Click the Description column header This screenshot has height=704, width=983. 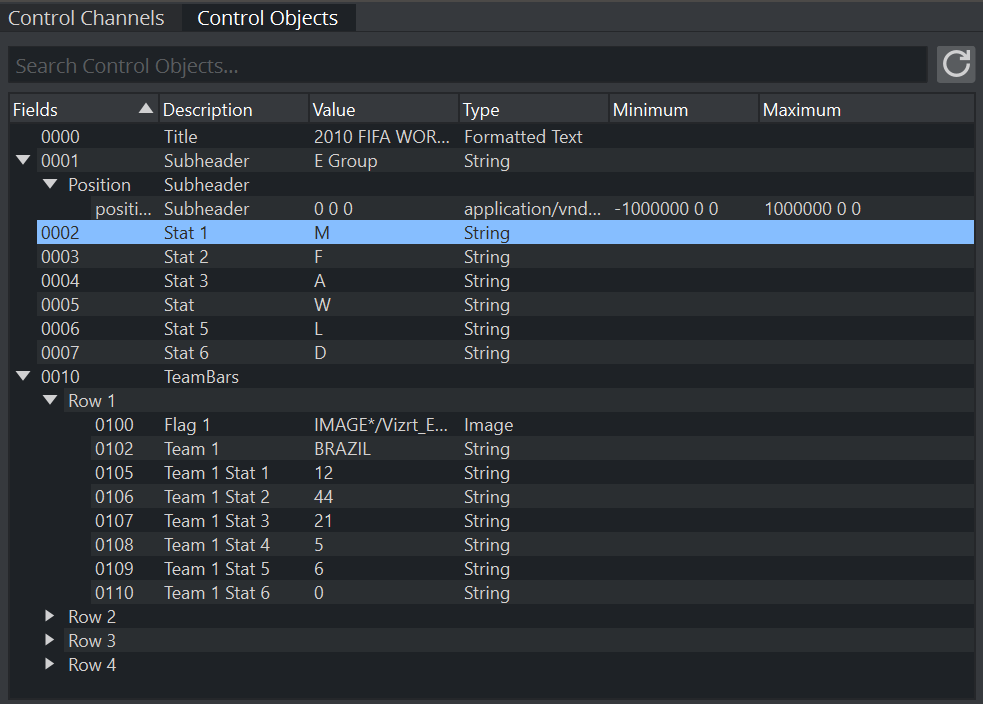[x=232, y=109]
